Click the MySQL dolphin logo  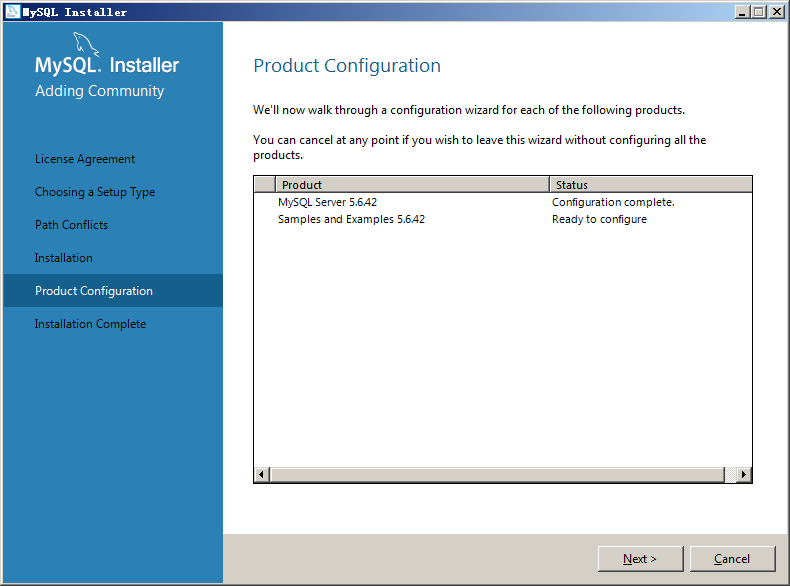click(86, 44)
